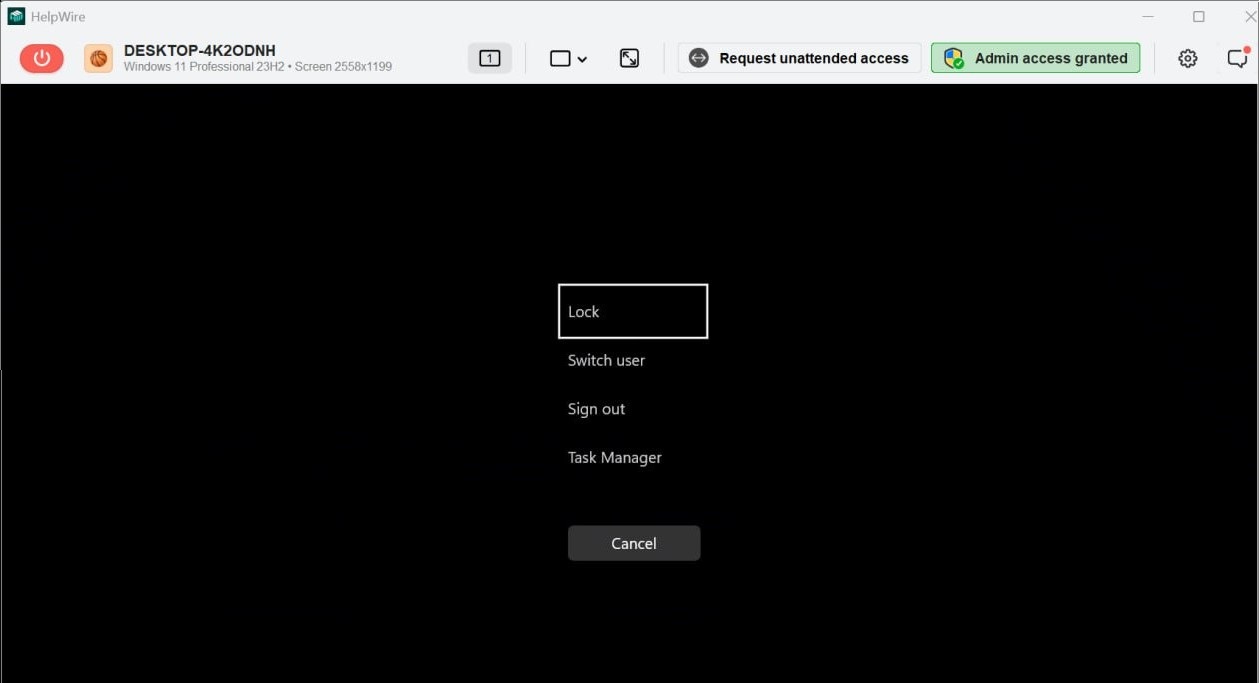The height and width of the screenshot is (683, 1259).
Task: Open Task Manager from the security menu
Action: [614, 457]
